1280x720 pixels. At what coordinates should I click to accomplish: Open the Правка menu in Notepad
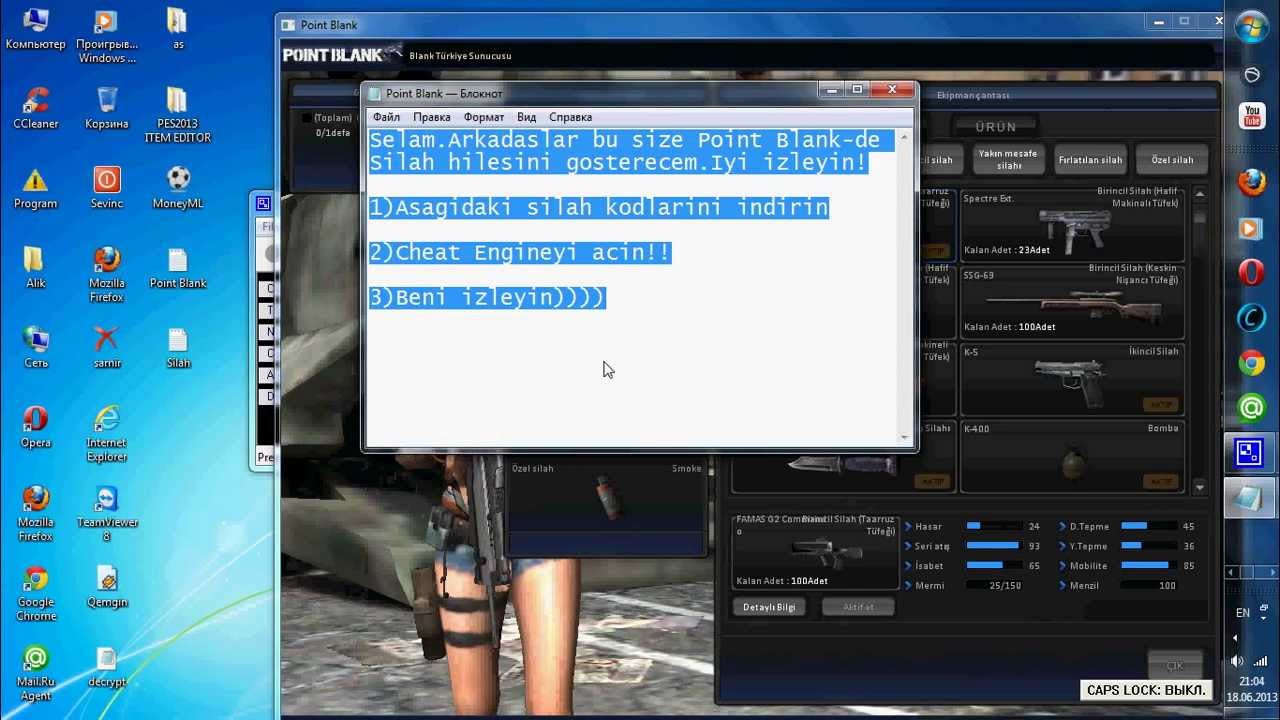(432, 117)
